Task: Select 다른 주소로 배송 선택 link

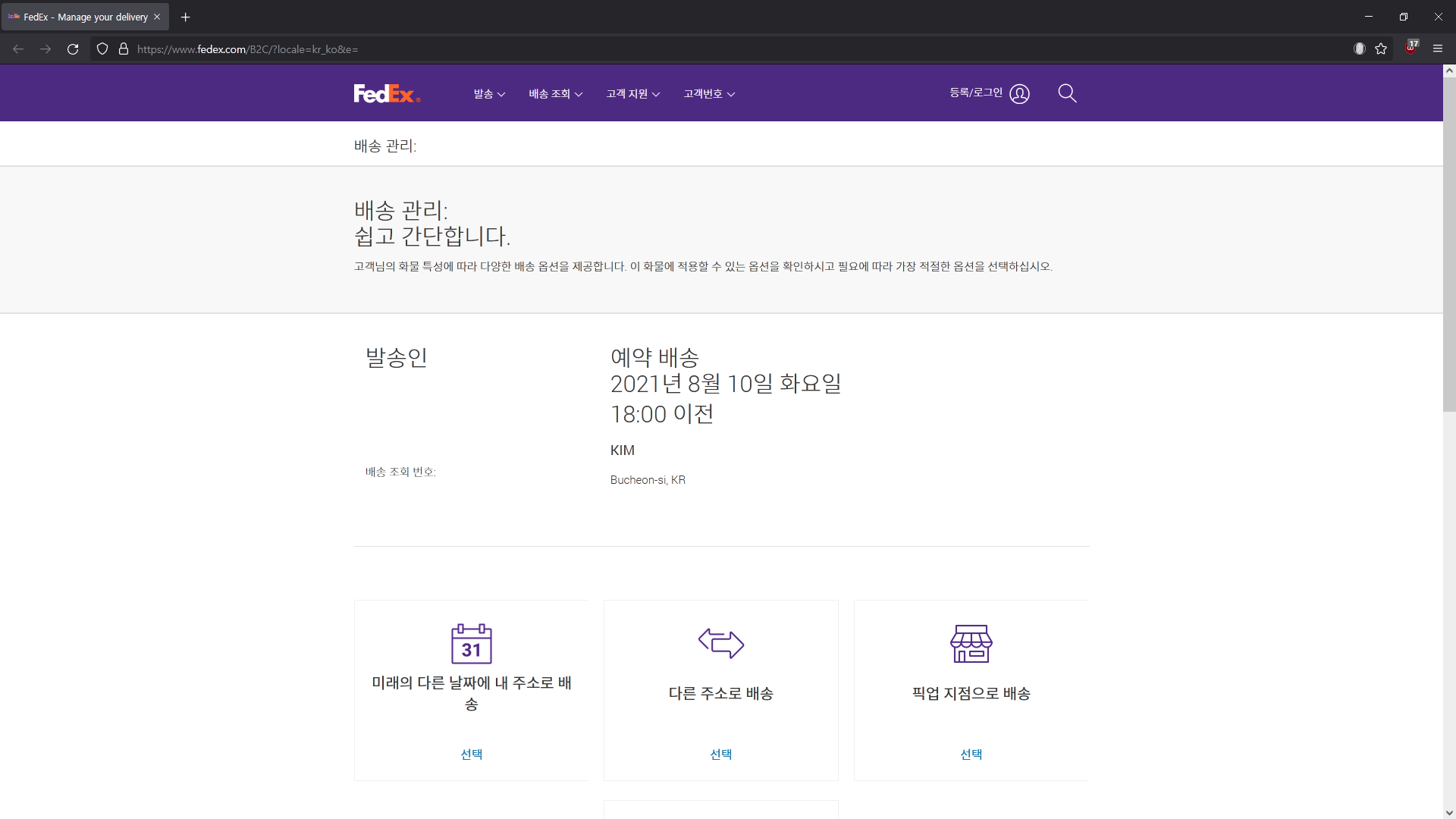Action: [720, 754]
